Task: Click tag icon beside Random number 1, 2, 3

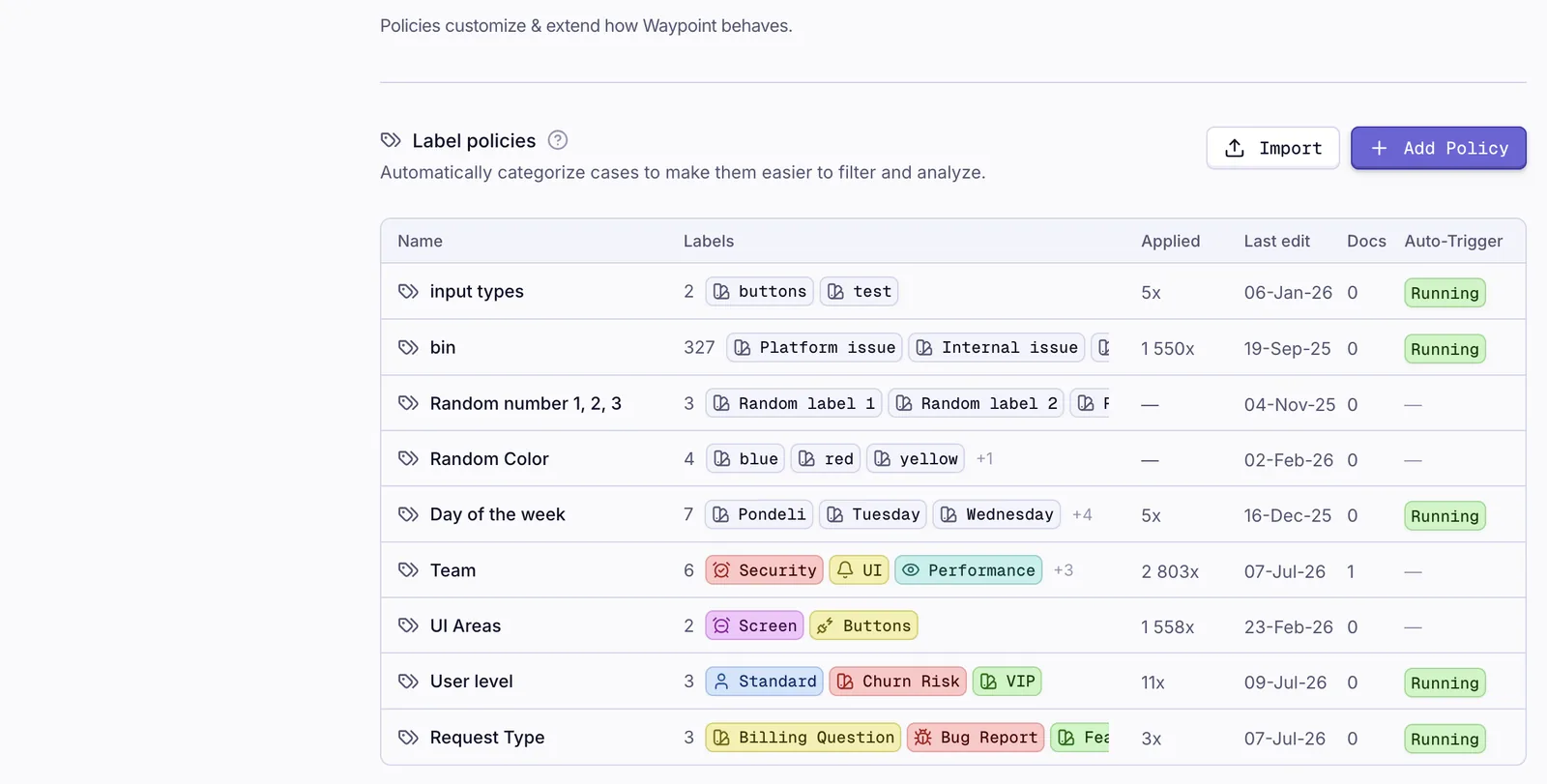Action: 408,403
